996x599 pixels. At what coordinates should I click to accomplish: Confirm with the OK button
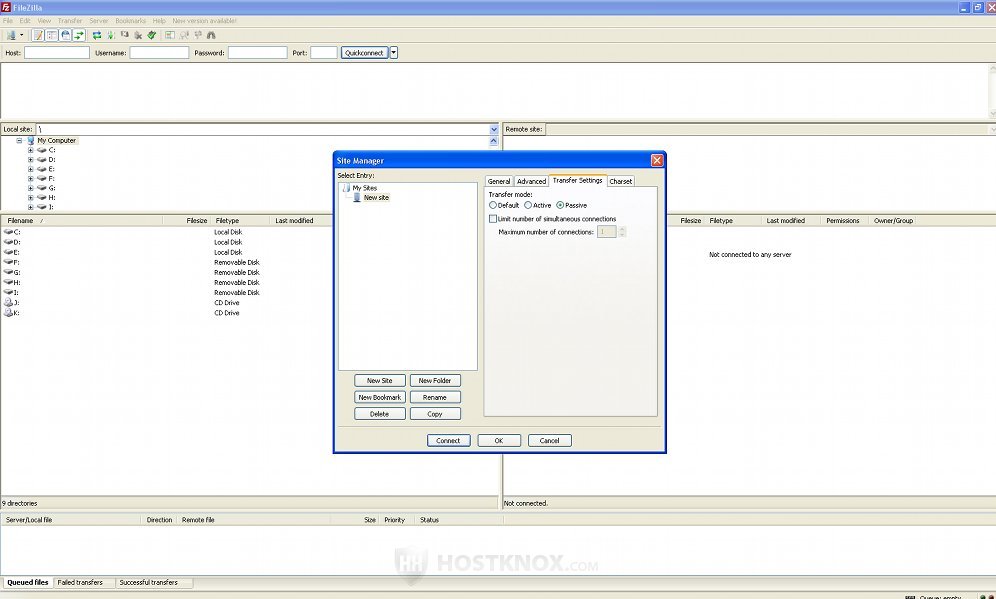(499, 440)
